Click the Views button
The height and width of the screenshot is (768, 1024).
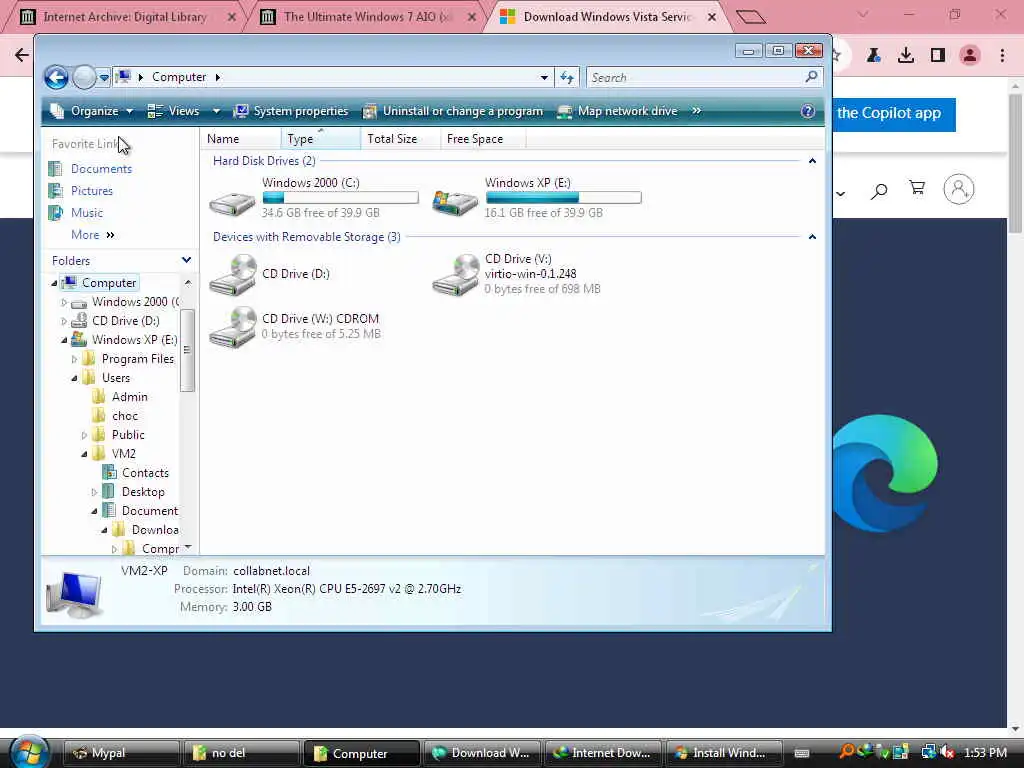174,111
